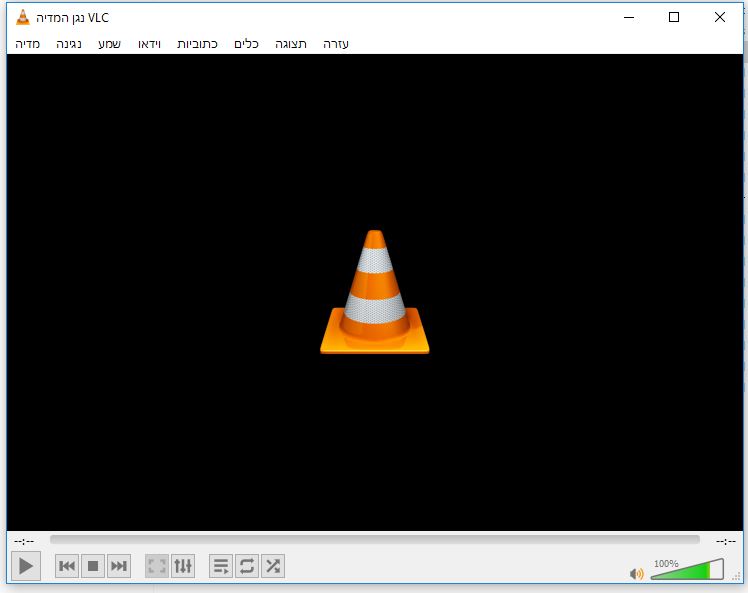
Task: Start playback with the Play button
Action: (26, 566)
